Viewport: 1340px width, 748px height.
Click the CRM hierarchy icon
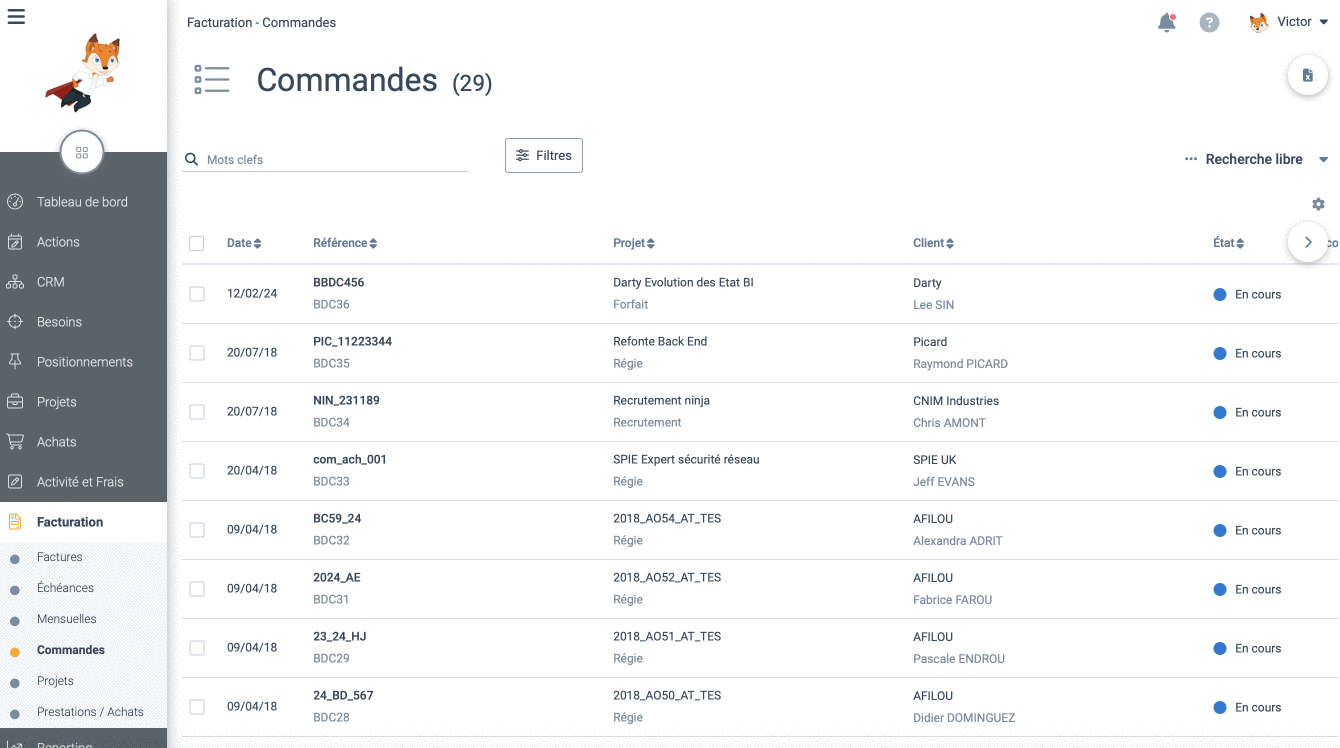pos(15,282)
